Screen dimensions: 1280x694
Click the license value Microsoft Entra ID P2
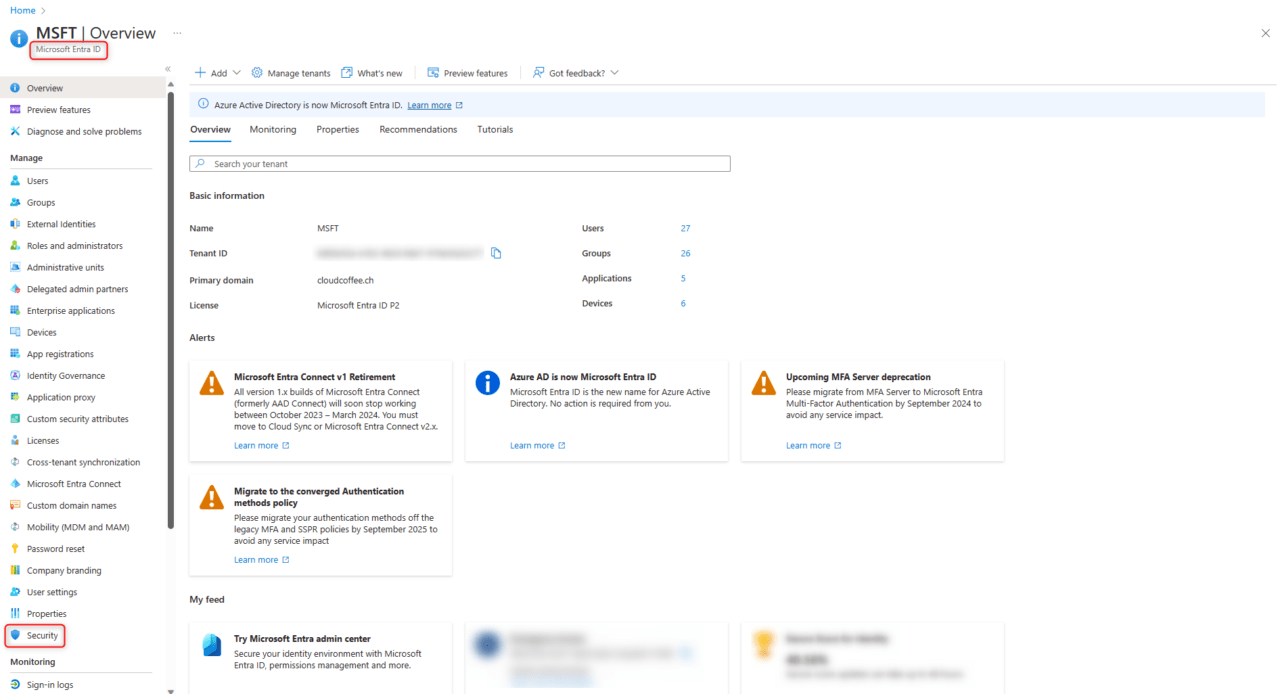click(358, 306)
